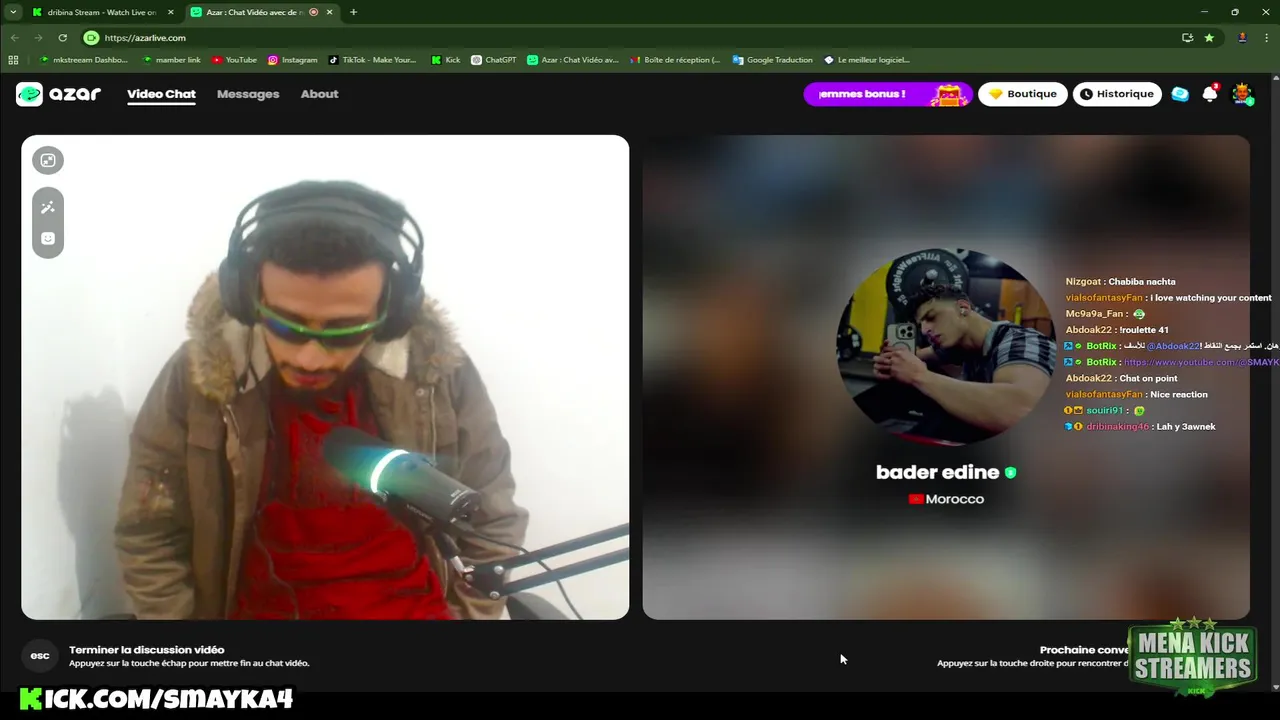Open a new browser tab
This screenshot has height=720, width=1280.
353,12
